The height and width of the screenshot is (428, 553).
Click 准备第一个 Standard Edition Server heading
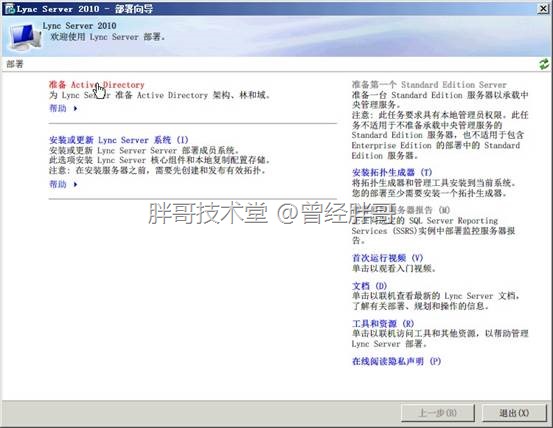click(x=429, y=85)
